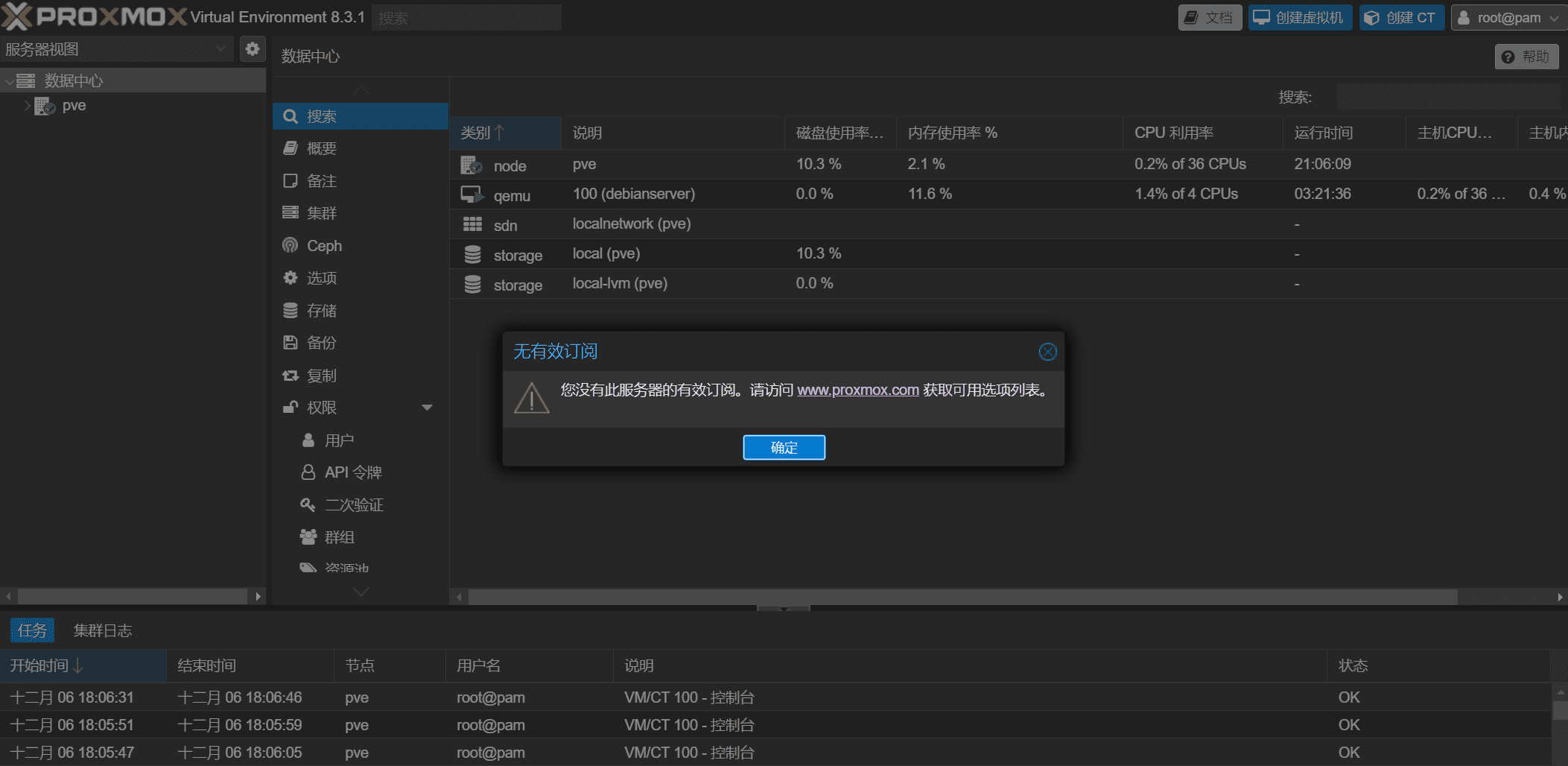This screenshot has width=1568, height=766.
Task: Open the Ceph icon
Action: (291, 246)
